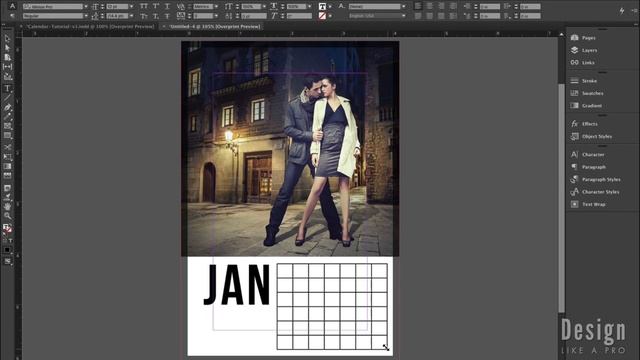Set paragraph alignment to left

tap(418, 7)
